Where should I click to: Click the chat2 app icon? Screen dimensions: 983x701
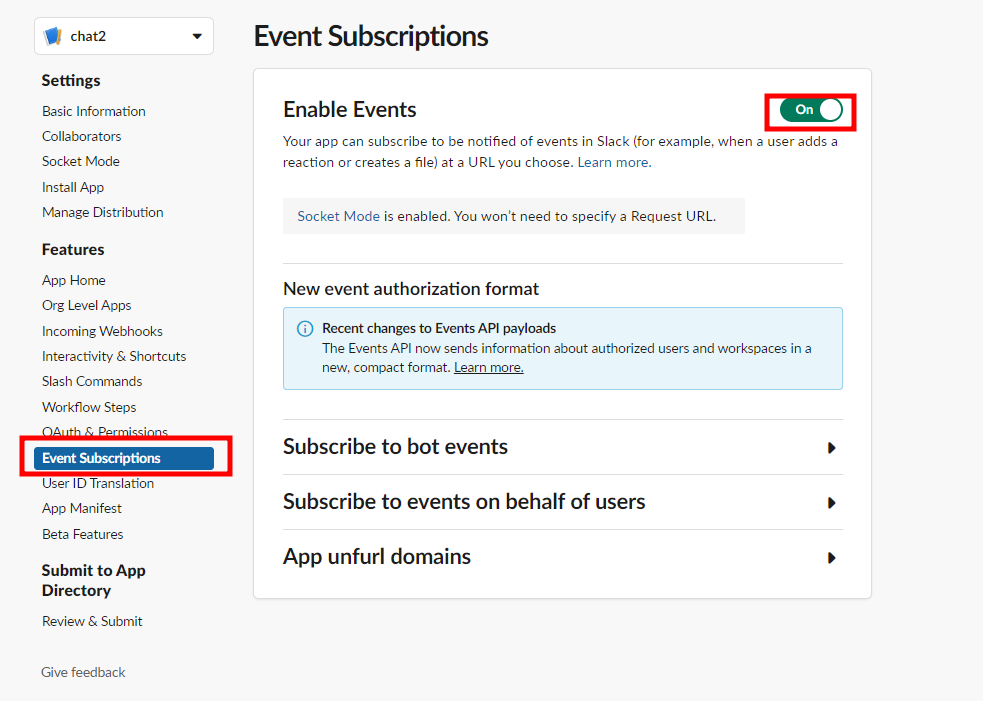(53, 36)
